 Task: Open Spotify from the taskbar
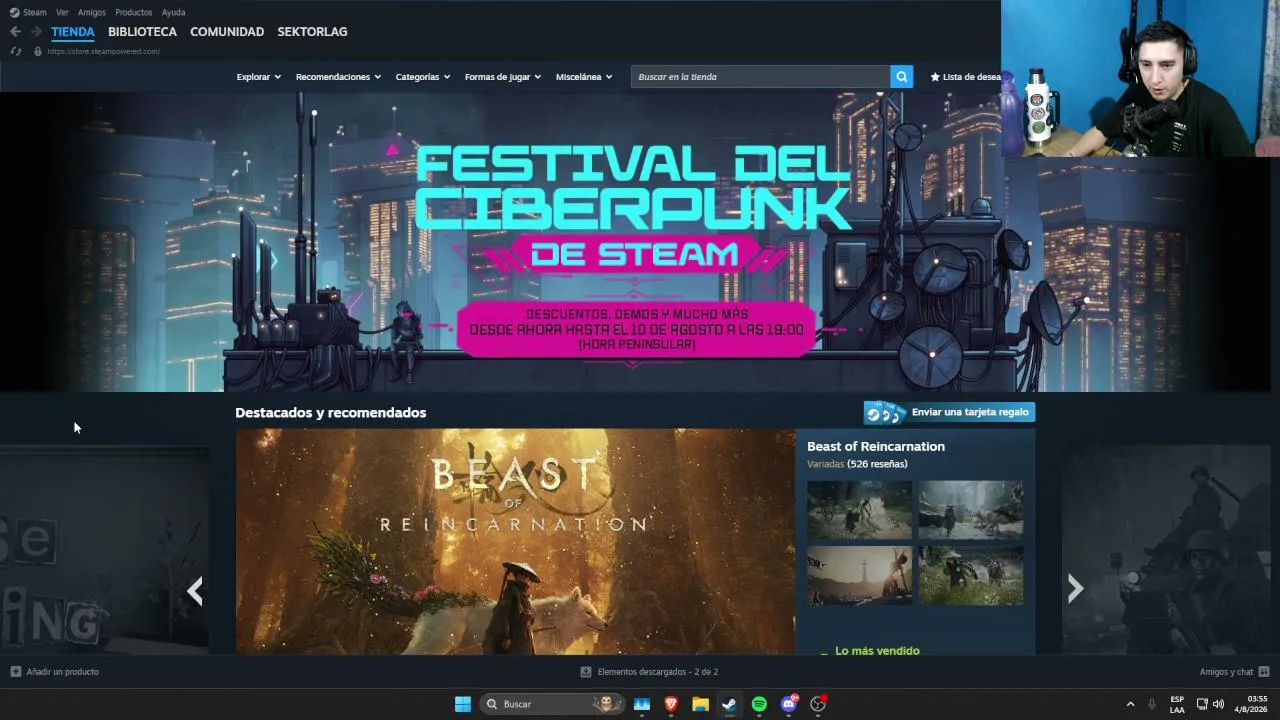coord(759,704)
